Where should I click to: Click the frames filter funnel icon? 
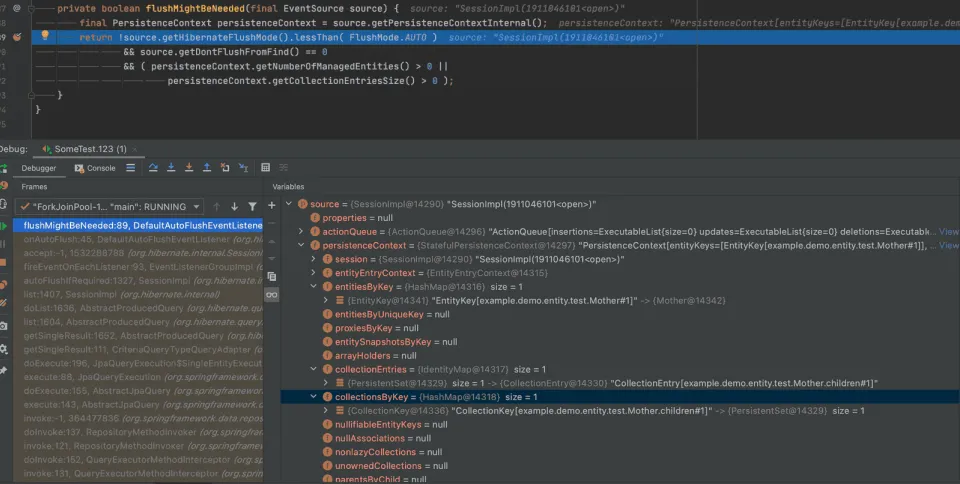[252, 207]
